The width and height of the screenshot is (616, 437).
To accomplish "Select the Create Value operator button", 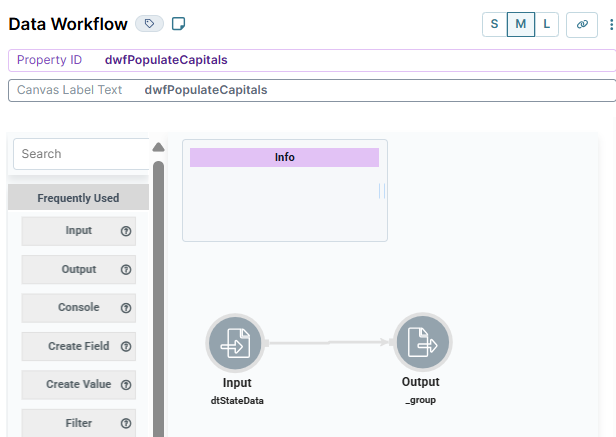I will coord(79,384).
